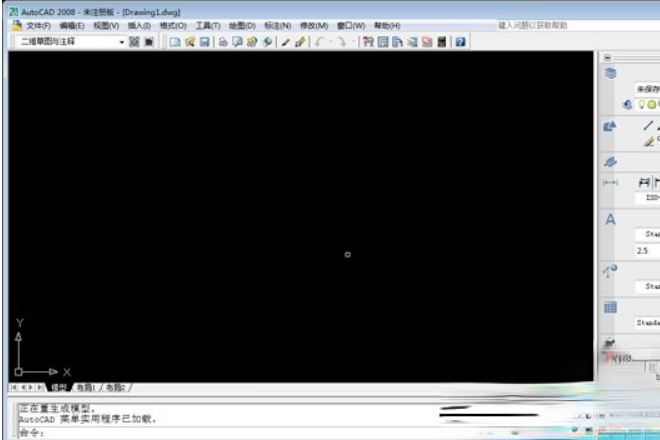Select the Erase tool on the dashboard
Screen dimensions: 660x440
(x=649, y=141)
